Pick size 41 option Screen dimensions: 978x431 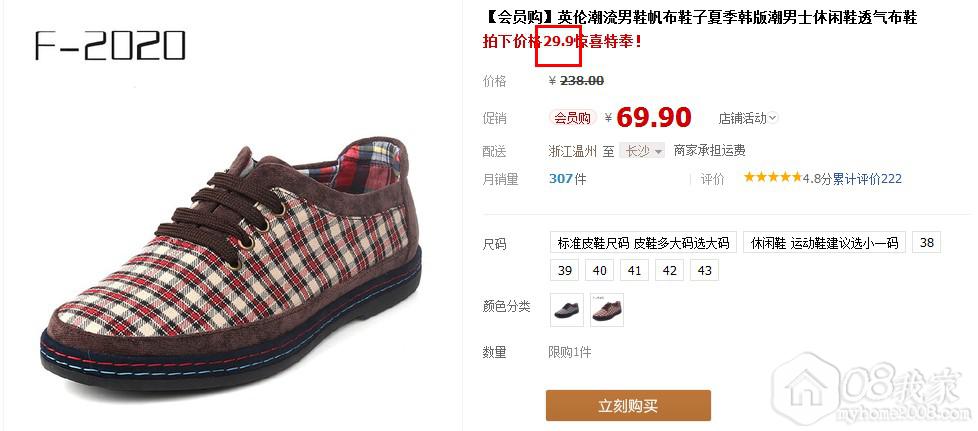tap(634, 271)
